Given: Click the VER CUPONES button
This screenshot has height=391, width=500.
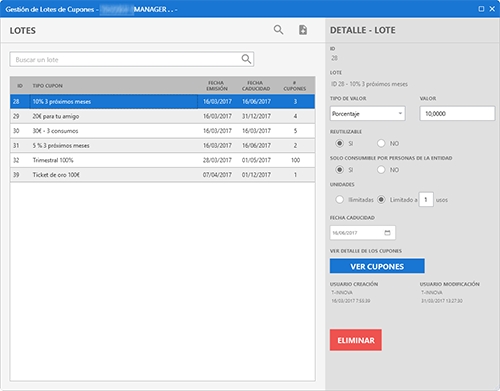Looking at the screenshot, I should [x=377, y=266].
